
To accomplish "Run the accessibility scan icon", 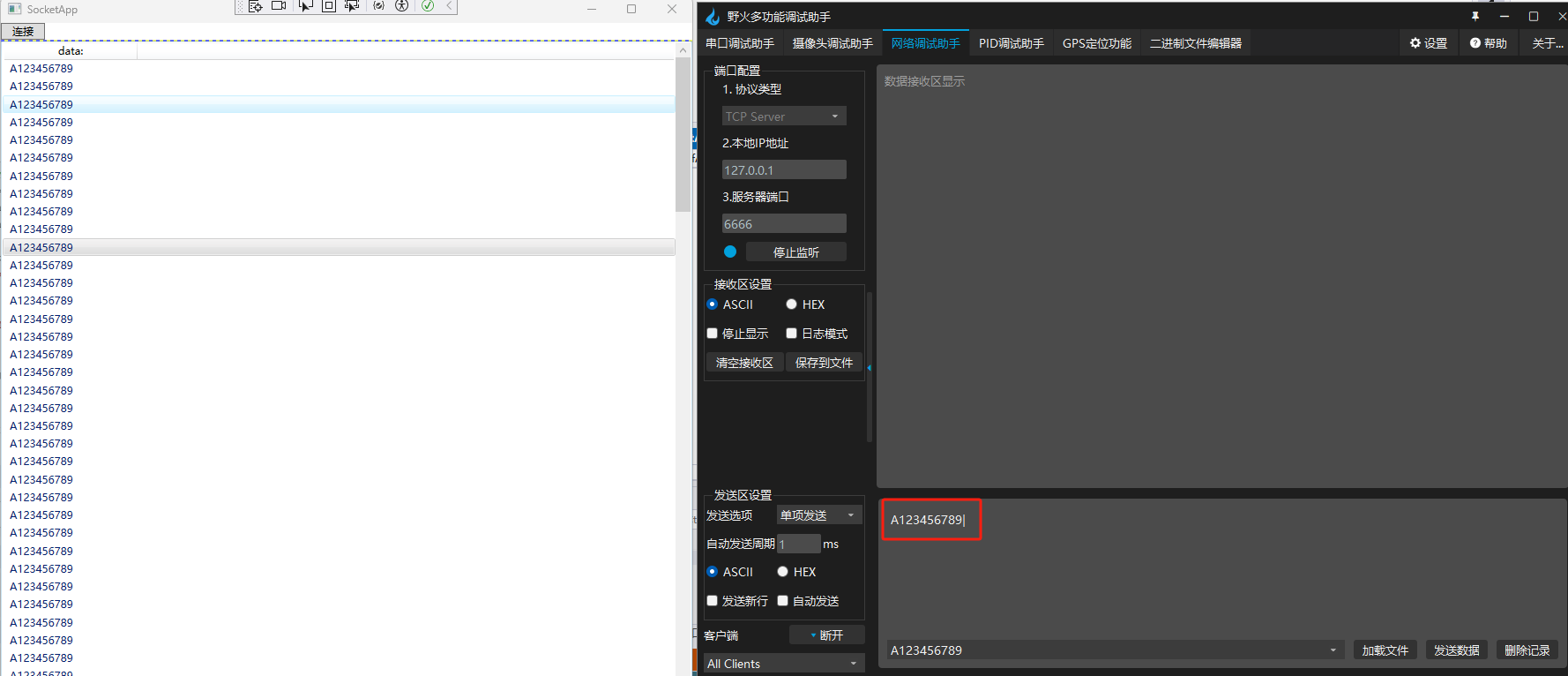I will point(401,6).
